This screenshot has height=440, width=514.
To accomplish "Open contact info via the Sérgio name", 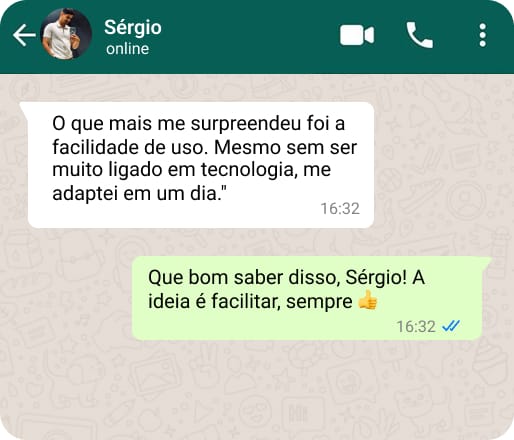I will [133, 27].
